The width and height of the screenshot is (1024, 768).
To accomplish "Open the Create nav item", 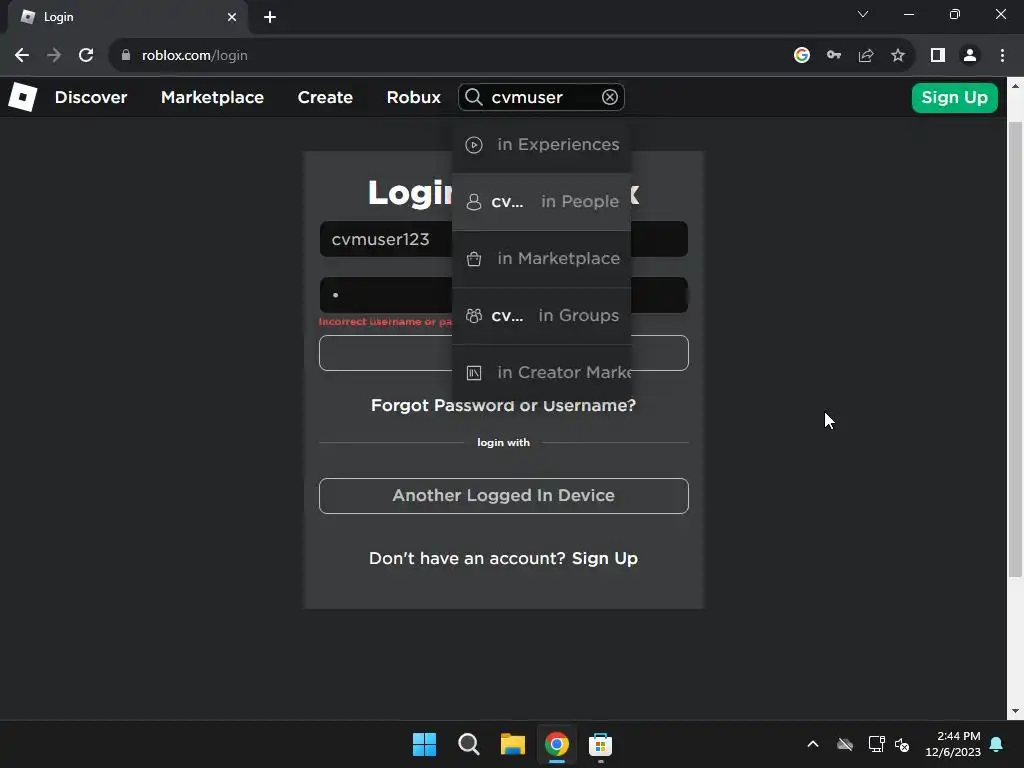I will (x=325, y=97).
